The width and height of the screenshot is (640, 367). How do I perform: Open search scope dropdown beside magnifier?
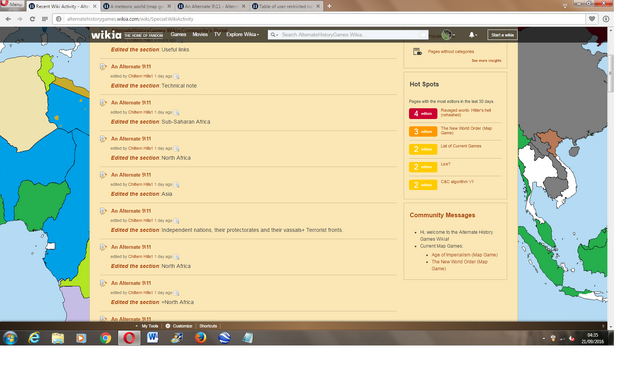(x=274, y=35)
